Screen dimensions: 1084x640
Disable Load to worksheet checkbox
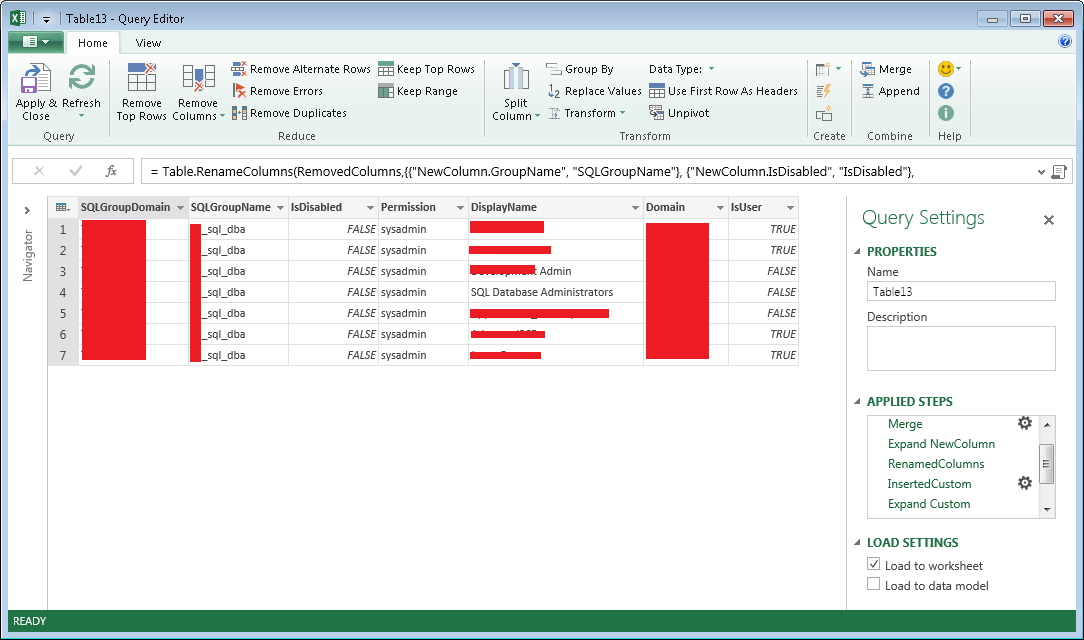coord(874,565)
